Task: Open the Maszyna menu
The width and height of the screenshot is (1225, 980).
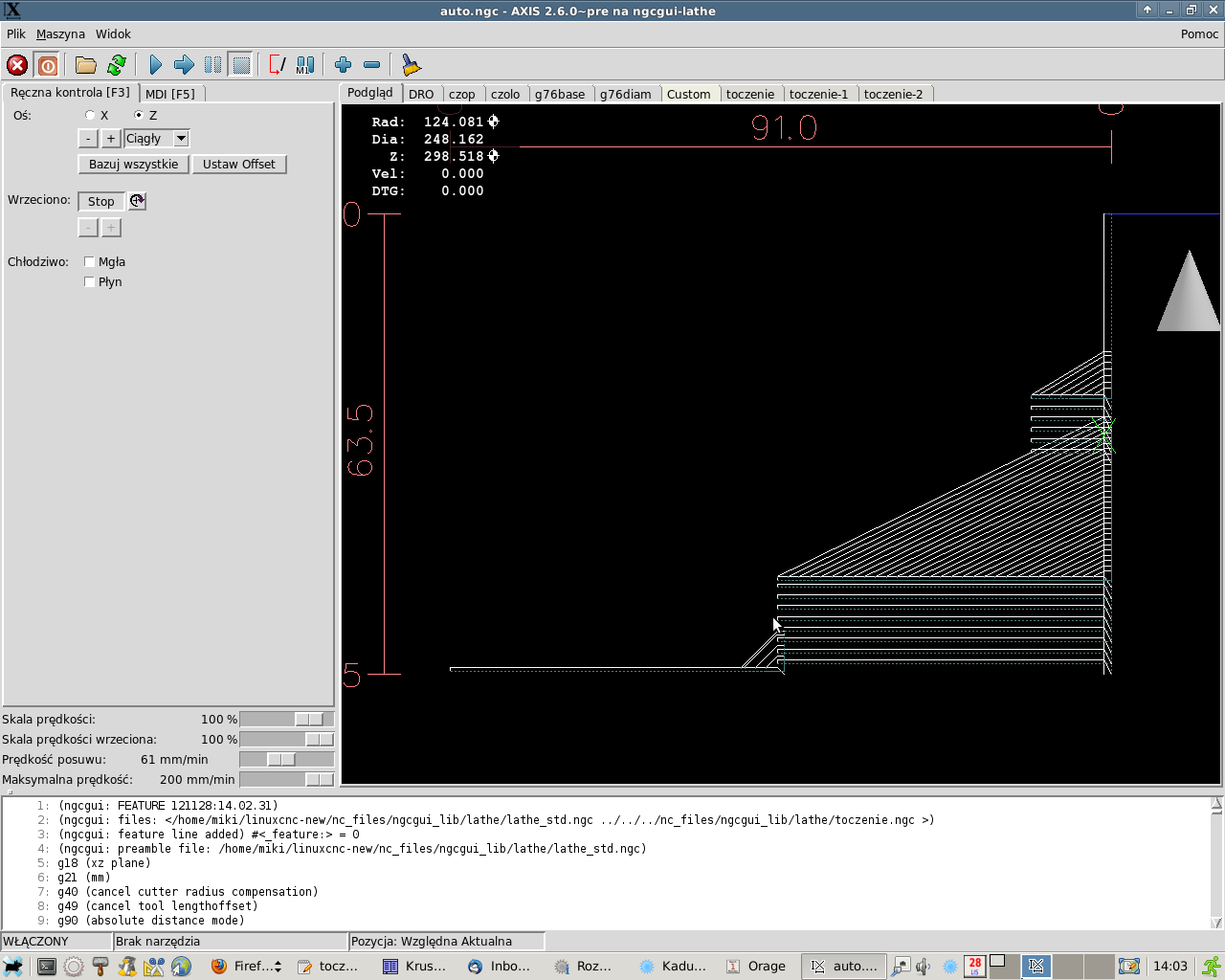Action: click(60, 34)
